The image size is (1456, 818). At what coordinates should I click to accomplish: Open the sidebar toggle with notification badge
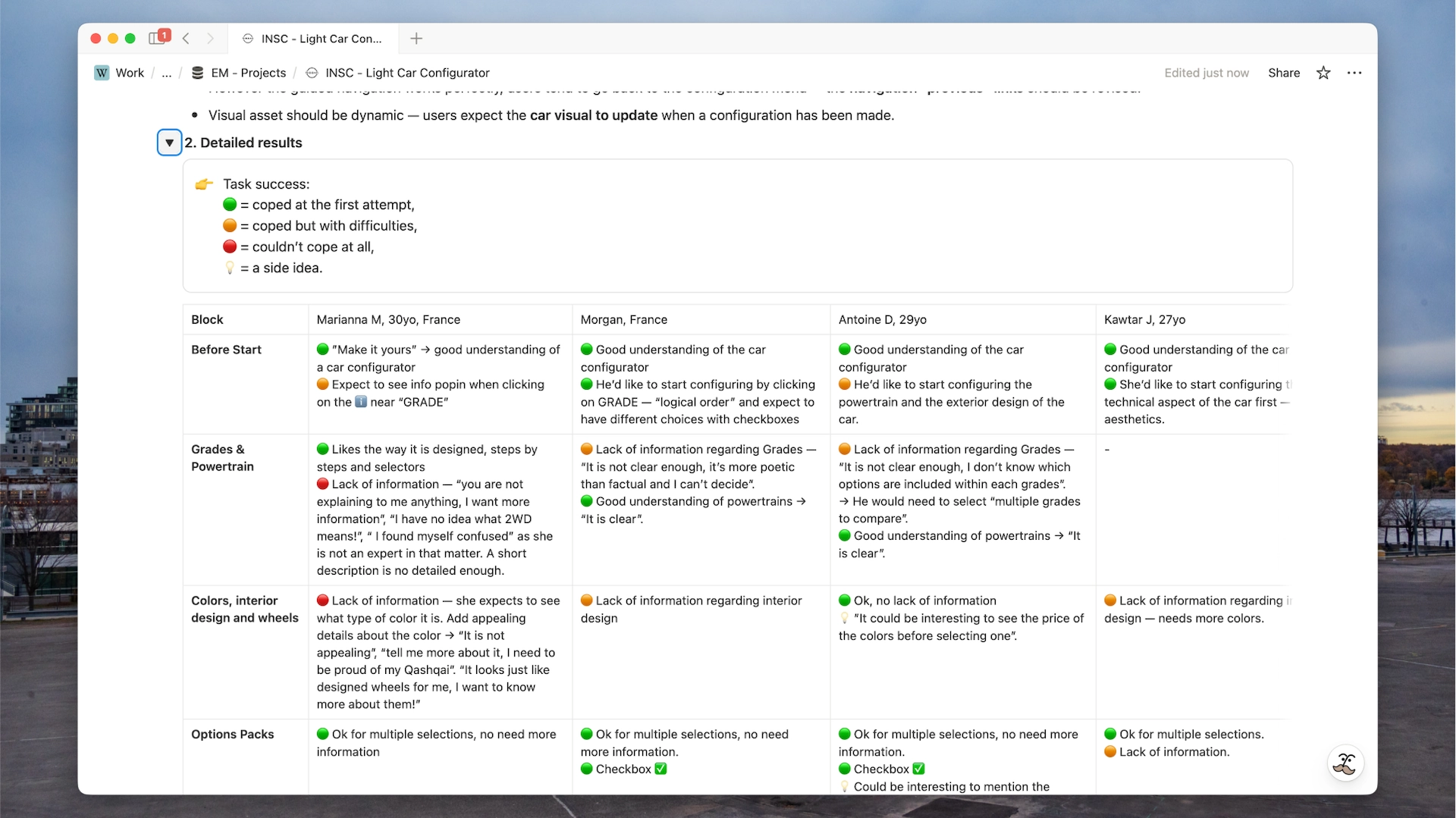(x=157, y=38)
